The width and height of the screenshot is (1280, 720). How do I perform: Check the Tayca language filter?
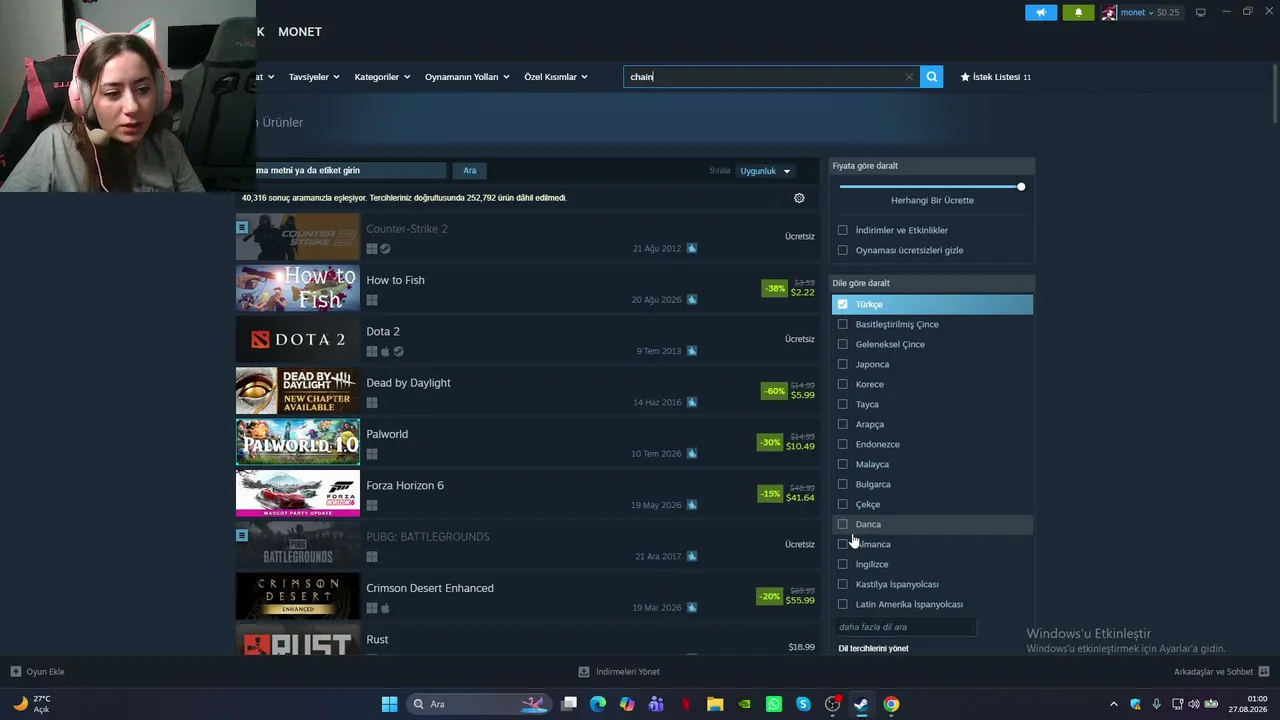point(842,404)
